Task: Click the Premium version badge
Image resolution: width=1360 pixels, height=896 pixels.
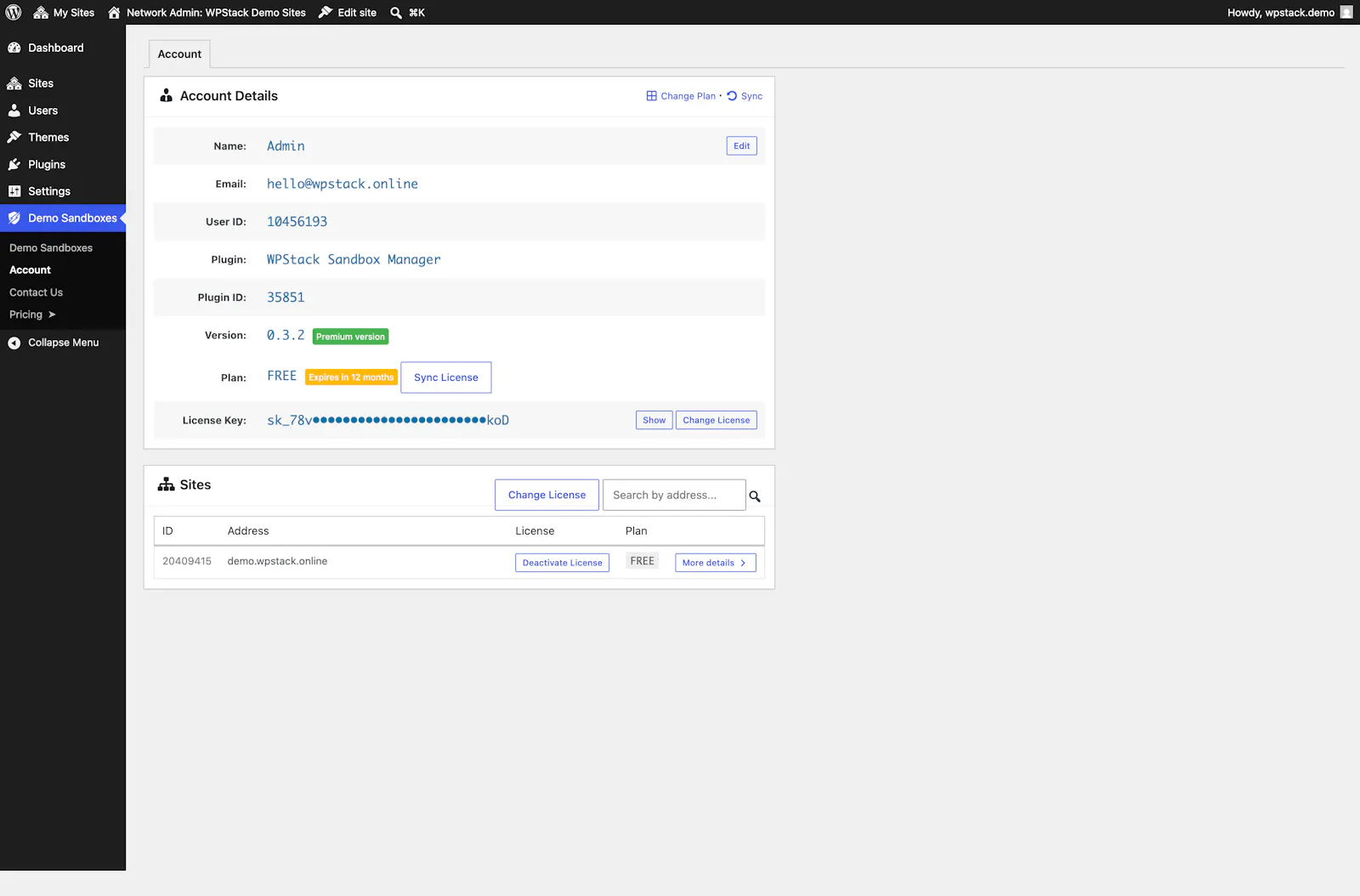Action: click(x=350, y=337)
